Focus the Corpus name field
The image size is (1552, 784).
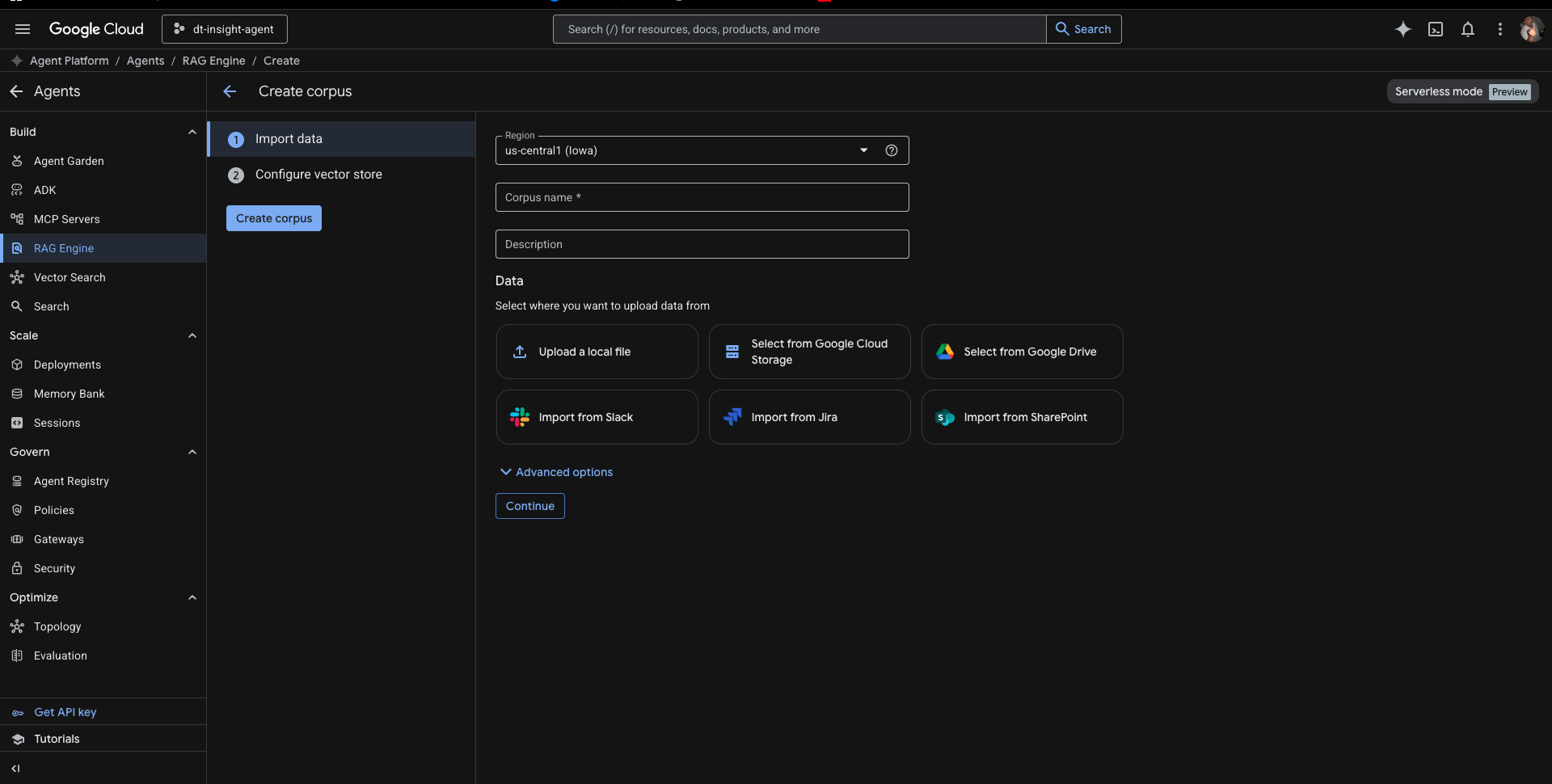[702, 197]
